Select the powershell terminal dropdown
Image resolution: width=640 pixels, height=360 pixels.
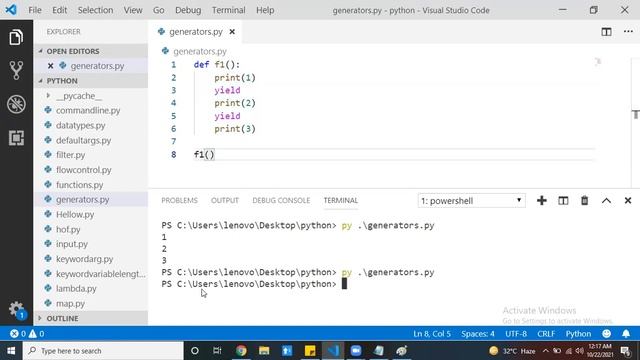471,201
